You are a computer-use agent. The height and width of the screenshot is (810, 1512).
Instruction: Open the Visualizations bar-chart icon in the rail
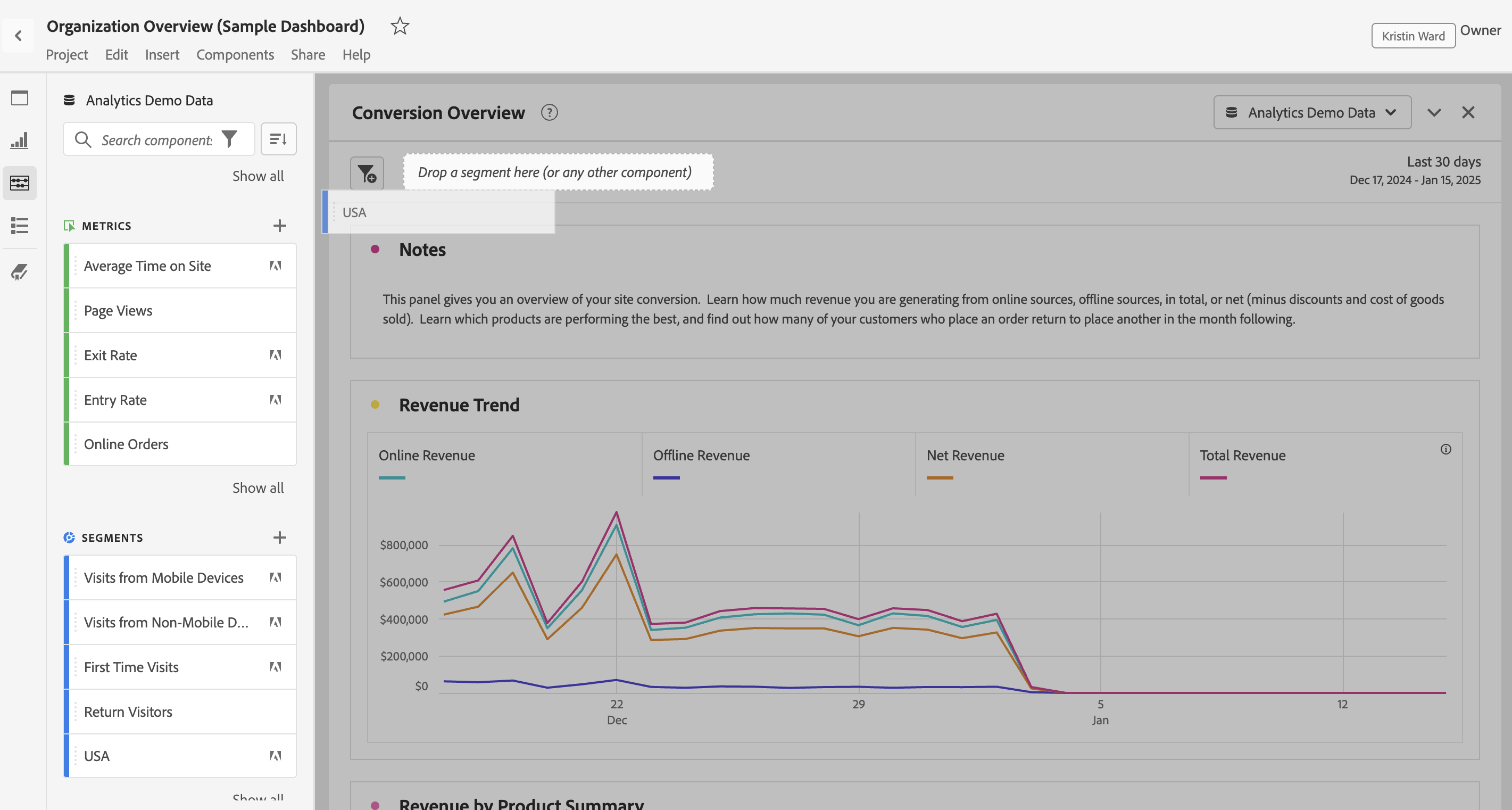click(x=19, y=140)
